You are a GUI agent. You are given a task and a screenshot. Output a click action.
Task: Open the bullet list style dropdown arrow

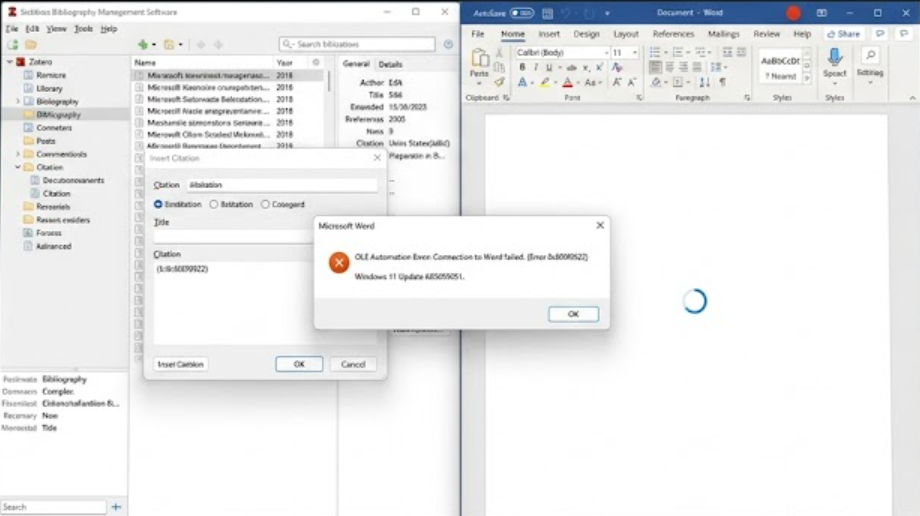pyautogui.click(x=666, y=53)
